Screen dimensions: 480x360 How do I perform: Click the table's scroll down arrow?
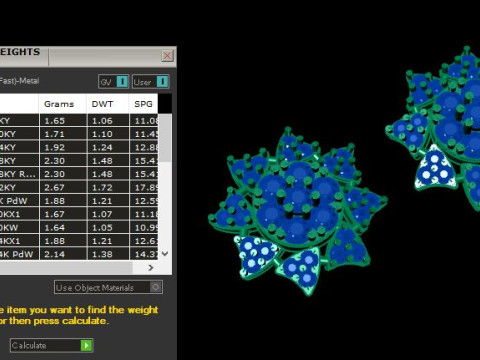[x=165, y=254]
